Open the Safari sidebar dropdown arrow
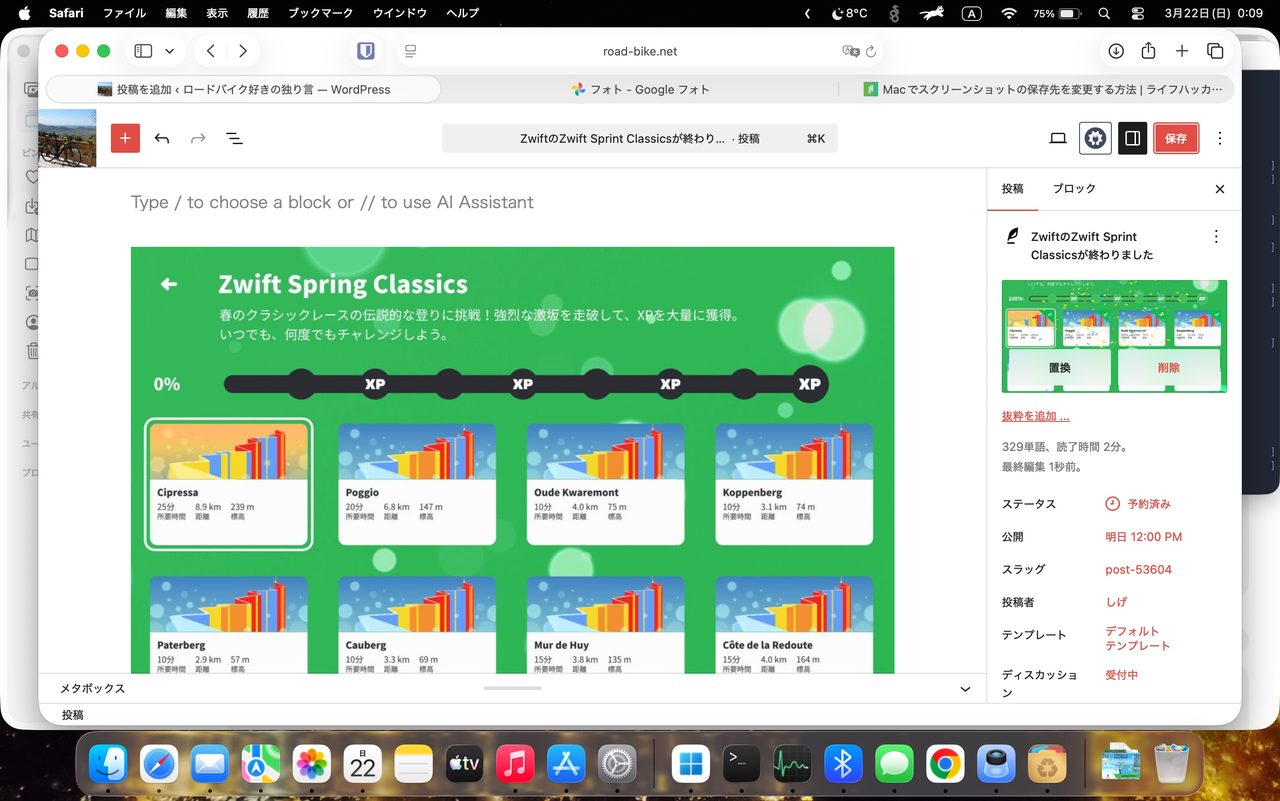Image resolution: width=1280 pixels, height=801 pixels. click(x=169, y=51)
